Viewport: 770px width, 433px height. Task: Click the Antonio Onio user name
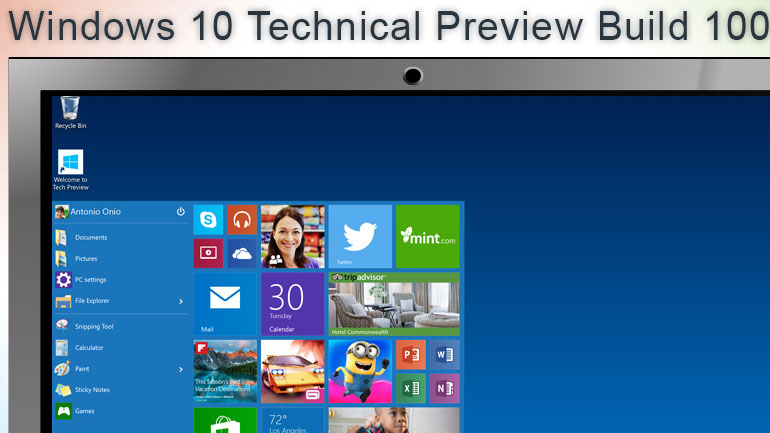[95, 212]
